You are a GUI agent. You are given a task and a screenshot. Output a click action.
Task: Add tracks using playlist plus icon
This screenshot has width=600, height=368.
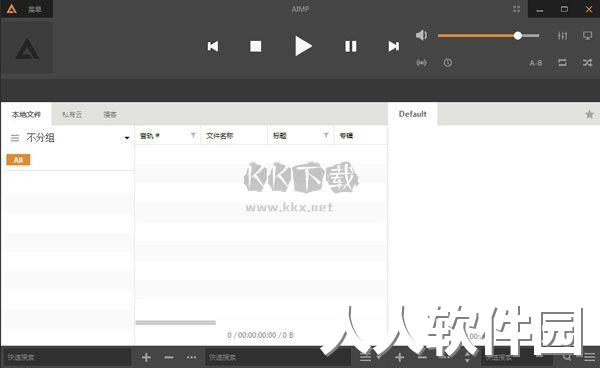pyautogui.click(x=400, y=357)
